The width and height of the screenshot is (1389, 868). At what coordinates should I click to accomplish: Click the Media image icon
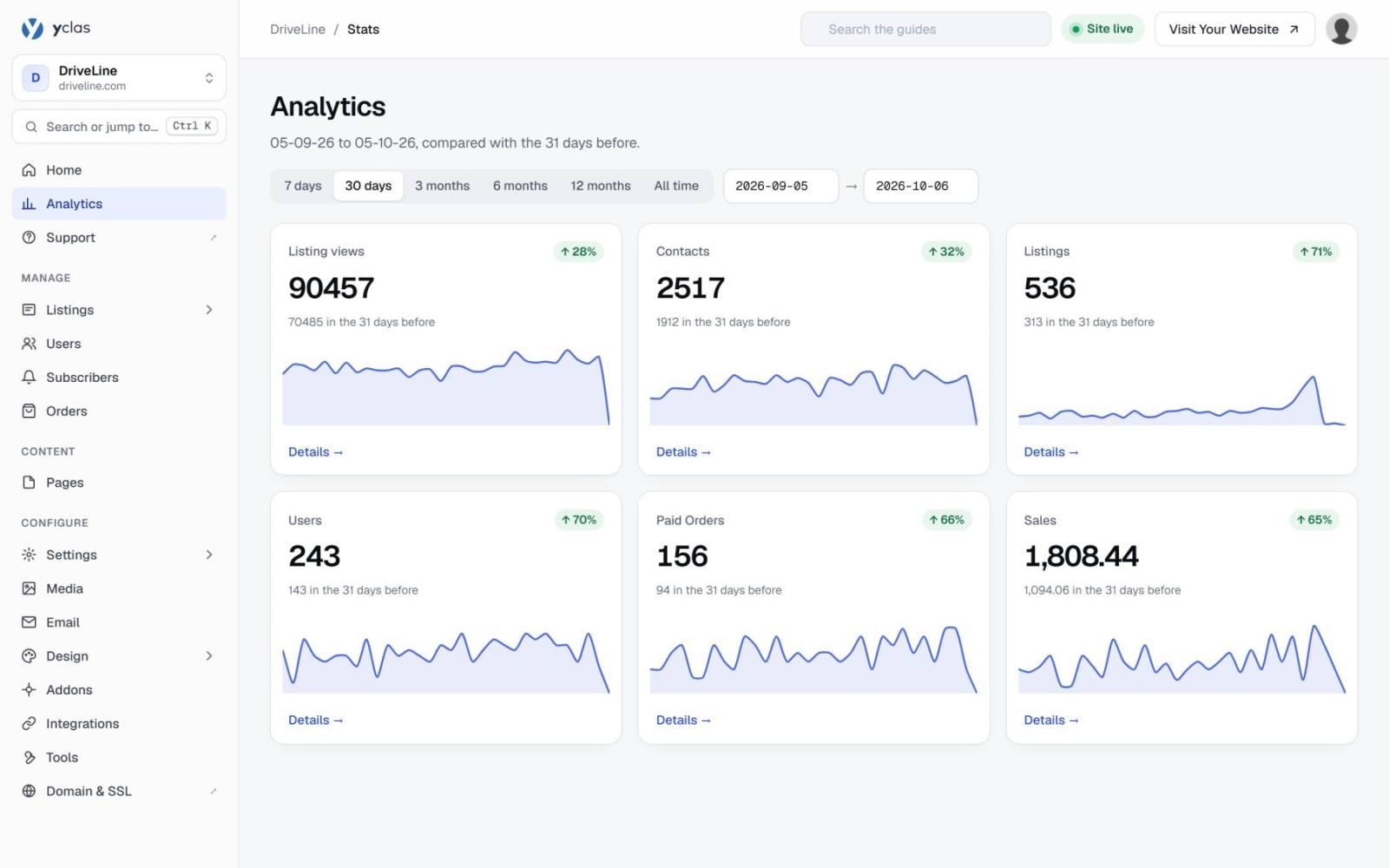pos(29,589)
